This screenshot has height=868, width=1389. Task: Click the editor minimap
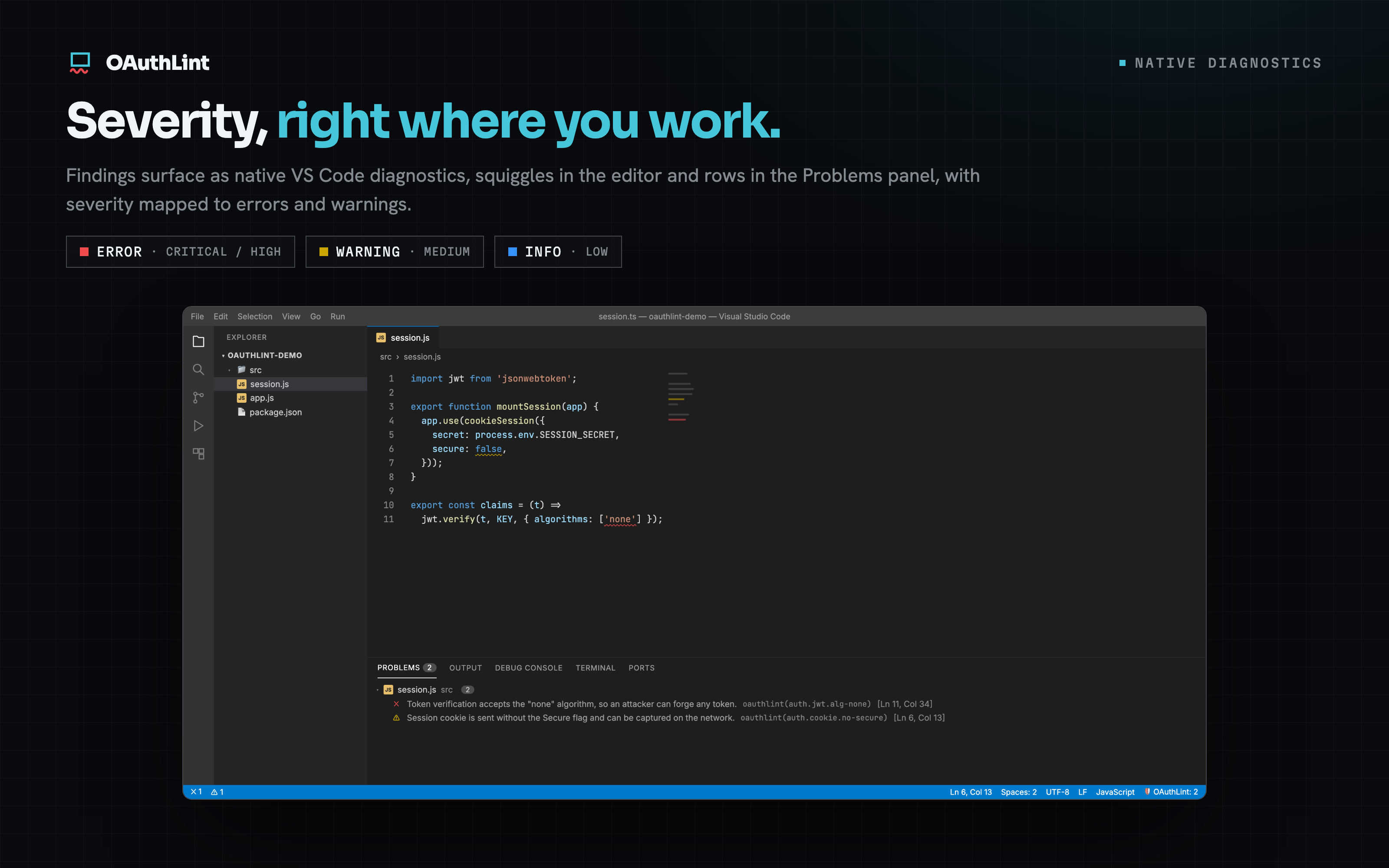tap(681, 397)
